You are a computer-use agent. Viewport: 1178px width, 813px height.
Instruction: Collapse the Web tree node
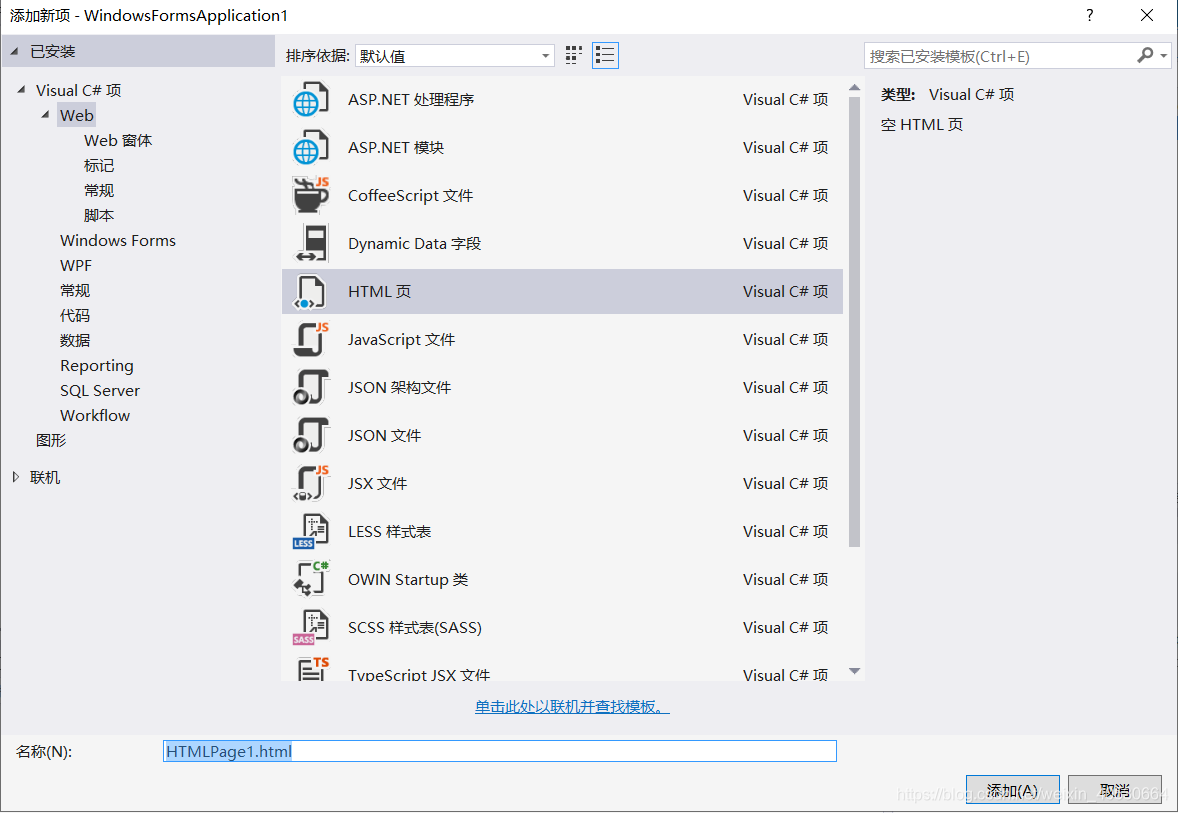(44, 115)
